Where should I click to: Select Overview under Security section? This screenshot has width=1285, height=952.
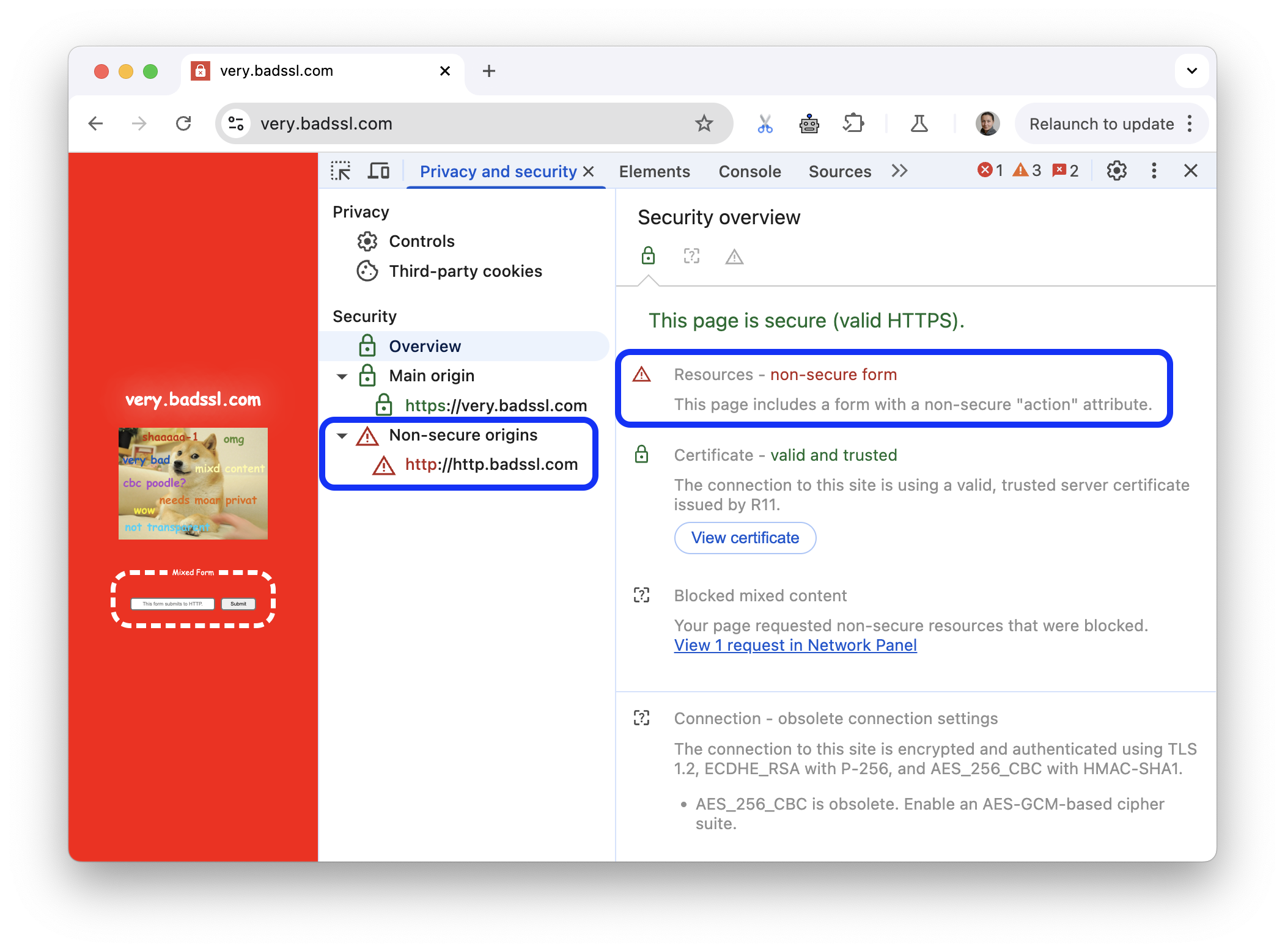click(x=425, y=345)
